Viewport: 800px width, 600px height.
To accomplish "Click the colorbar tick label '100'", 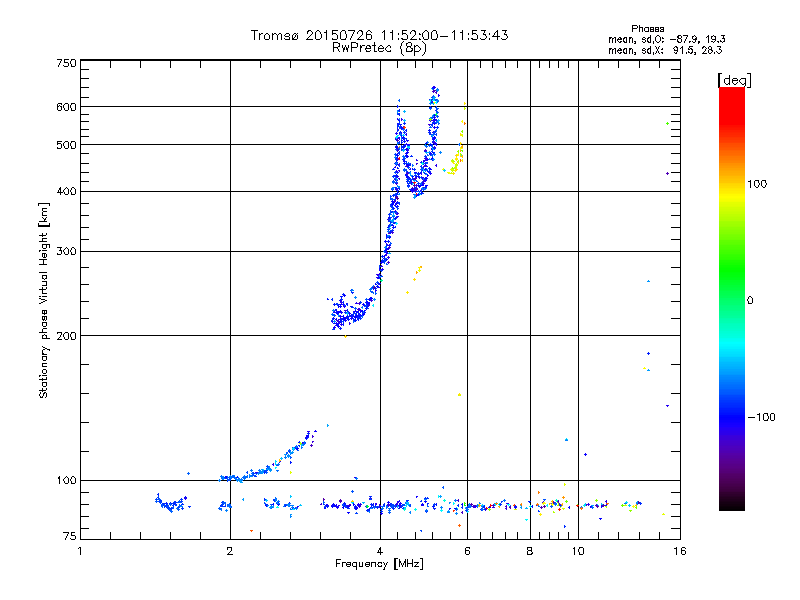I will coord(757,184).
